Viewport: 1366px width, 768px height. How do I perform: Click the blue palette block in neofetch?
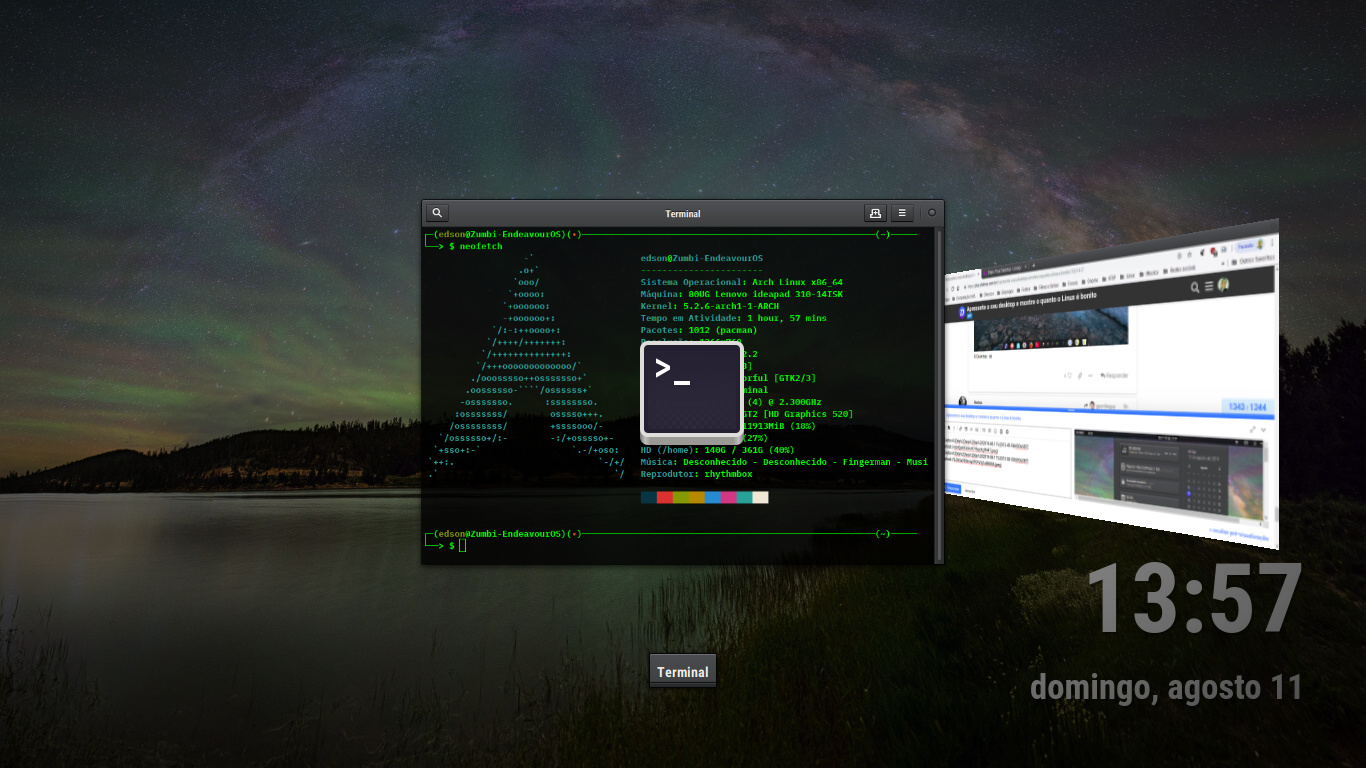click(713, 497)
